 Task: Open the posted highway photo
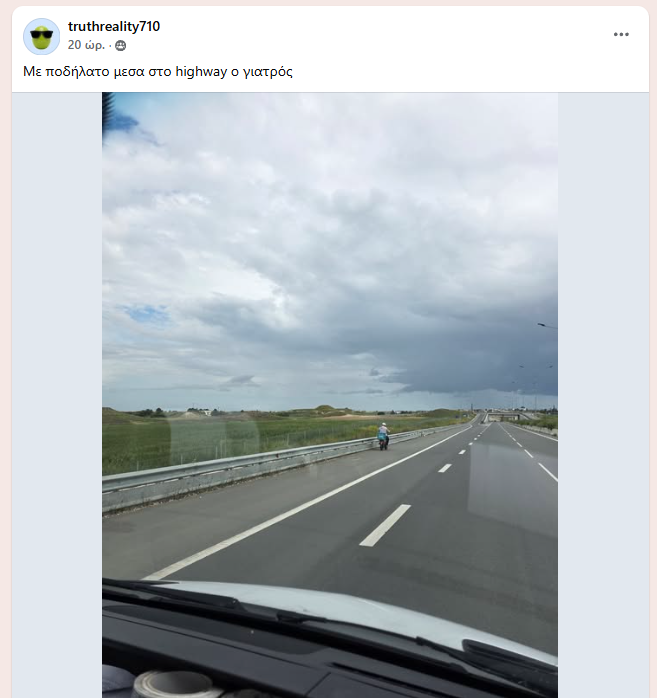click(x=330, y=395)
